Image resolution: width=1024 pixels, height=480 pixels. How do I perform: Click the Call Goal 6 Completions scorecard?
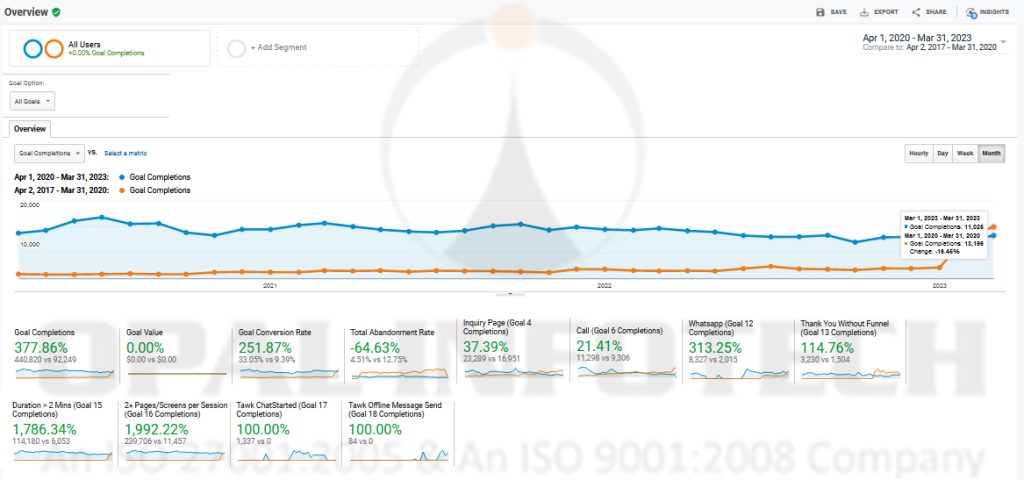[x=626, y=353]
